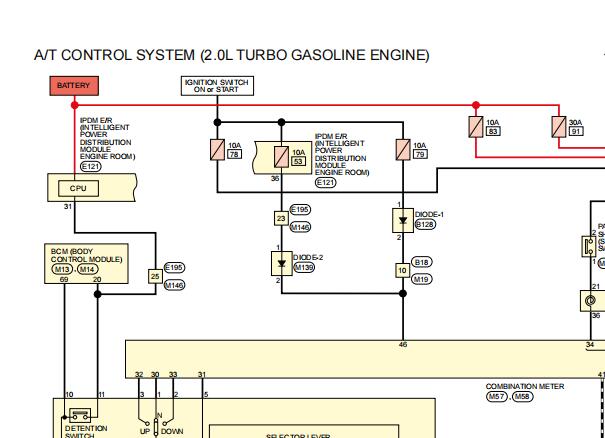
Task: Click the M19 connector label
Action: [x=421, y=279]
